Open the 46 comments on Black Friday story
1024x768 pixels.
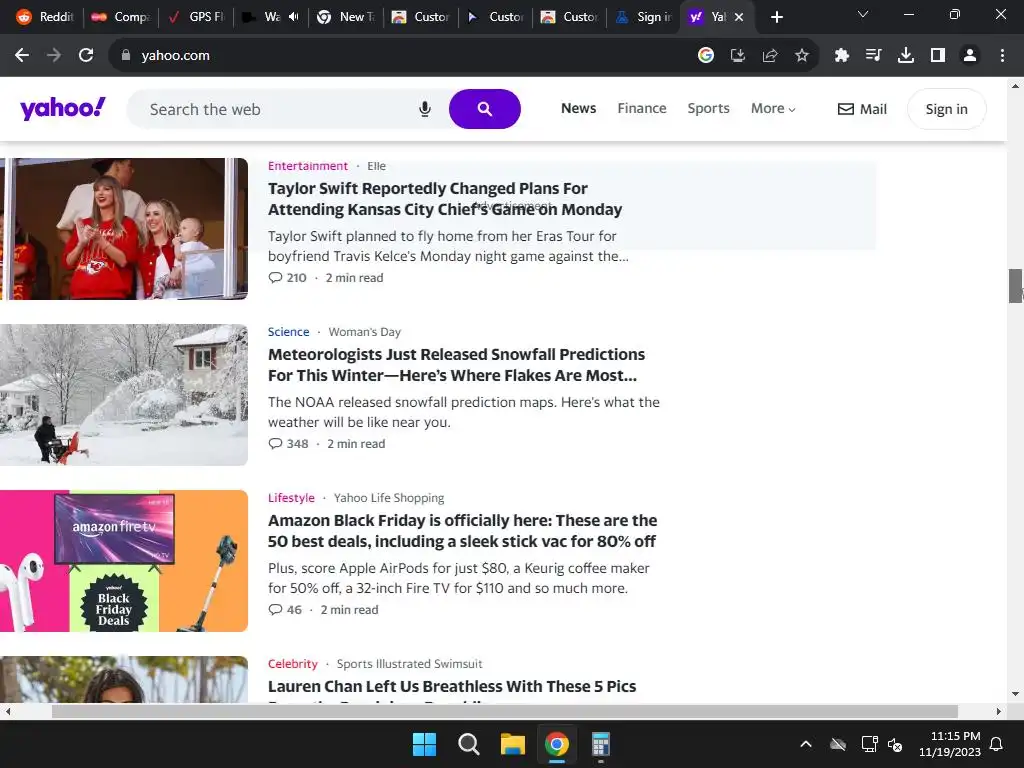(x=285, y=609)
